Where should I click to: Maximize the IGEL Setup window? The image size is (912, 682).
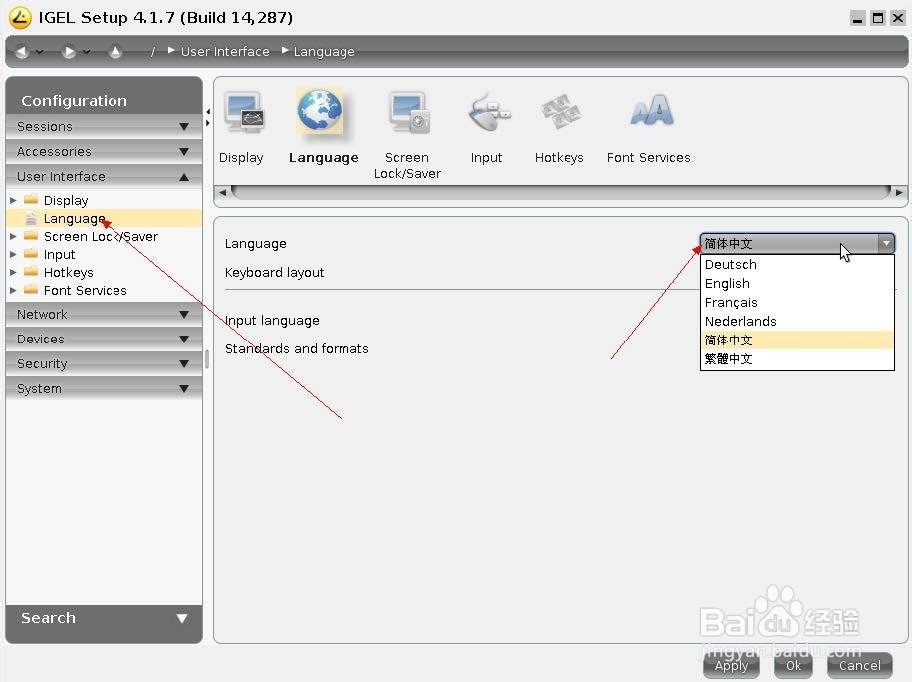[878, 19]
